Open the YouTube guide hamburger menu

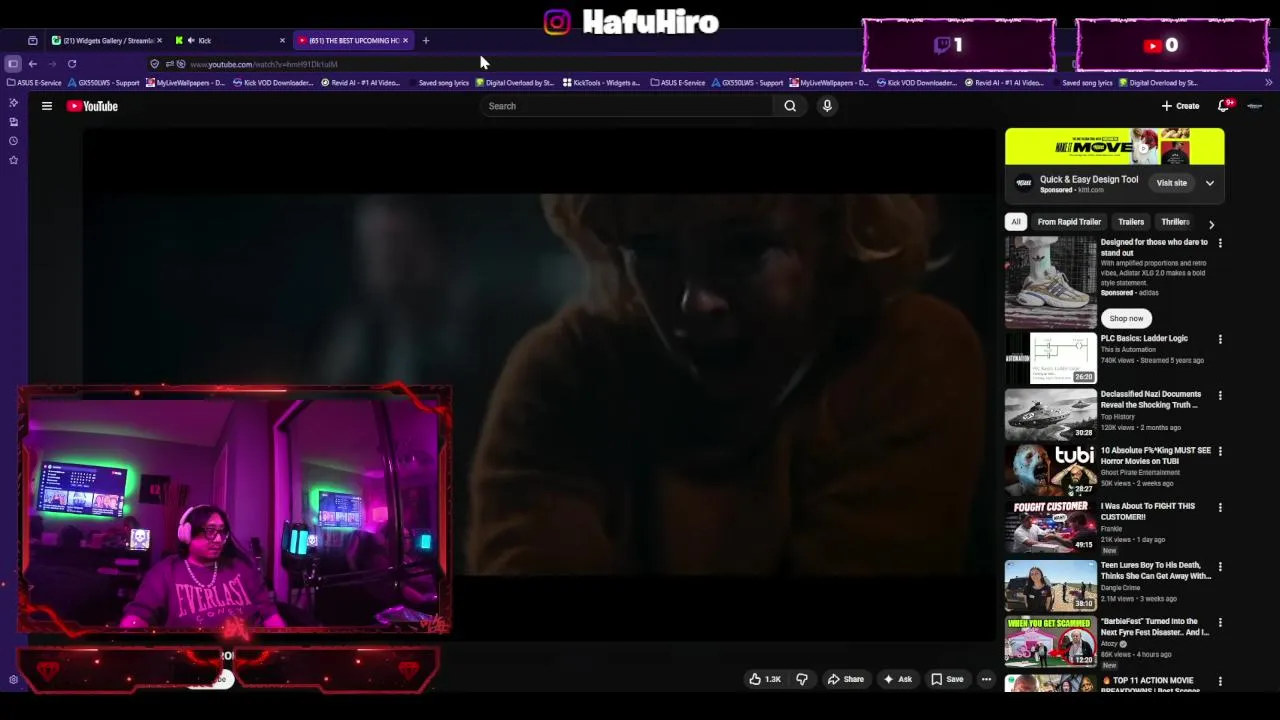(x=46, y=106)
